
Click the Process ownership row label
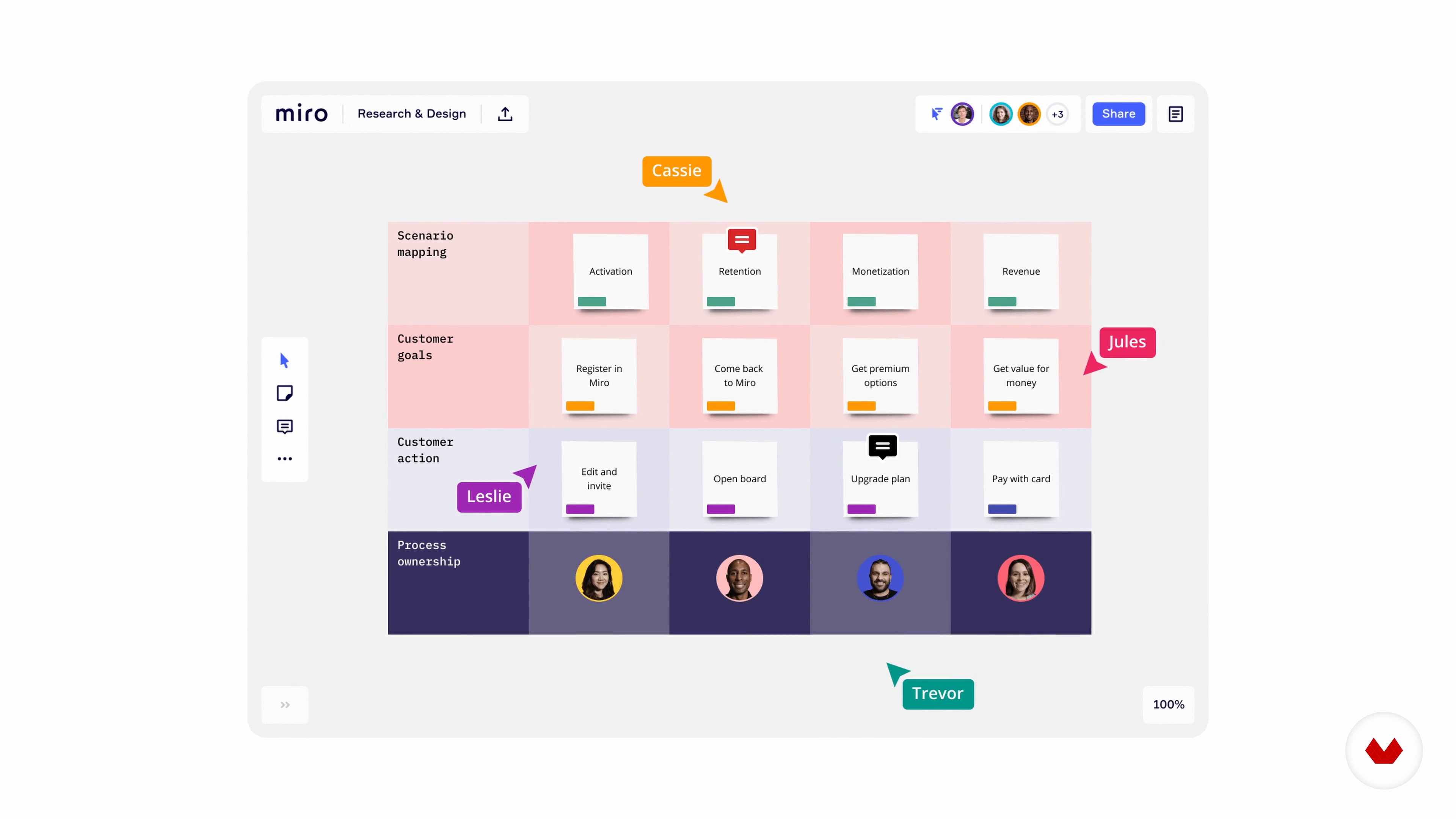(x=428, y=553)
